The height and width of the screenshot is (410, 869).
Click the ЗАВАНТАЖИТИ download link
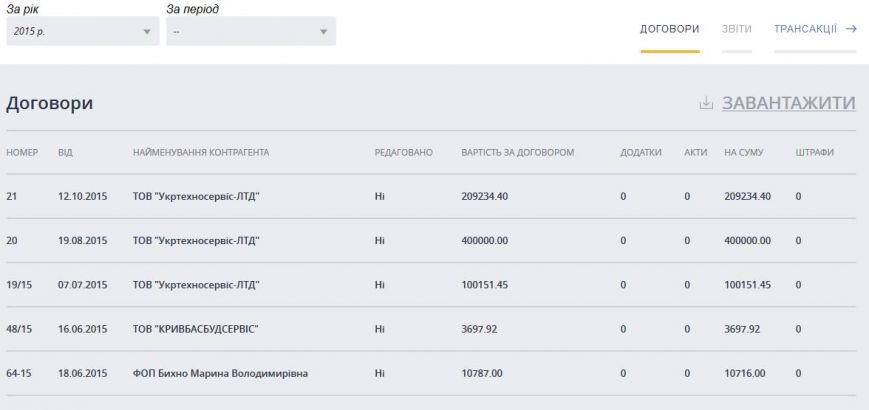pyautogui.click(x=789, y=103)
